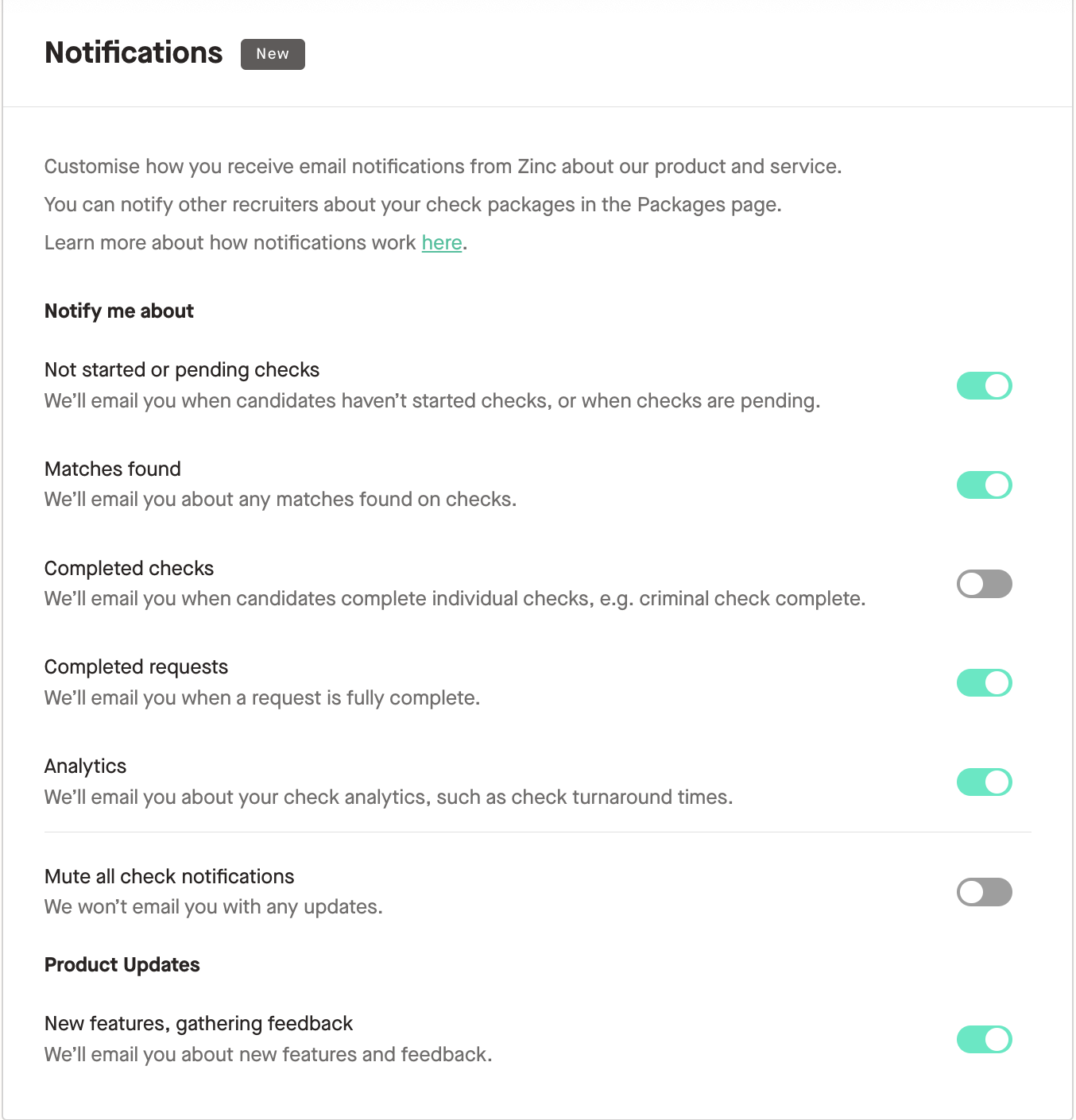1076x1120 pixels.
Task: Select the 'Notify me about' section heading
Action: point(119,311)
